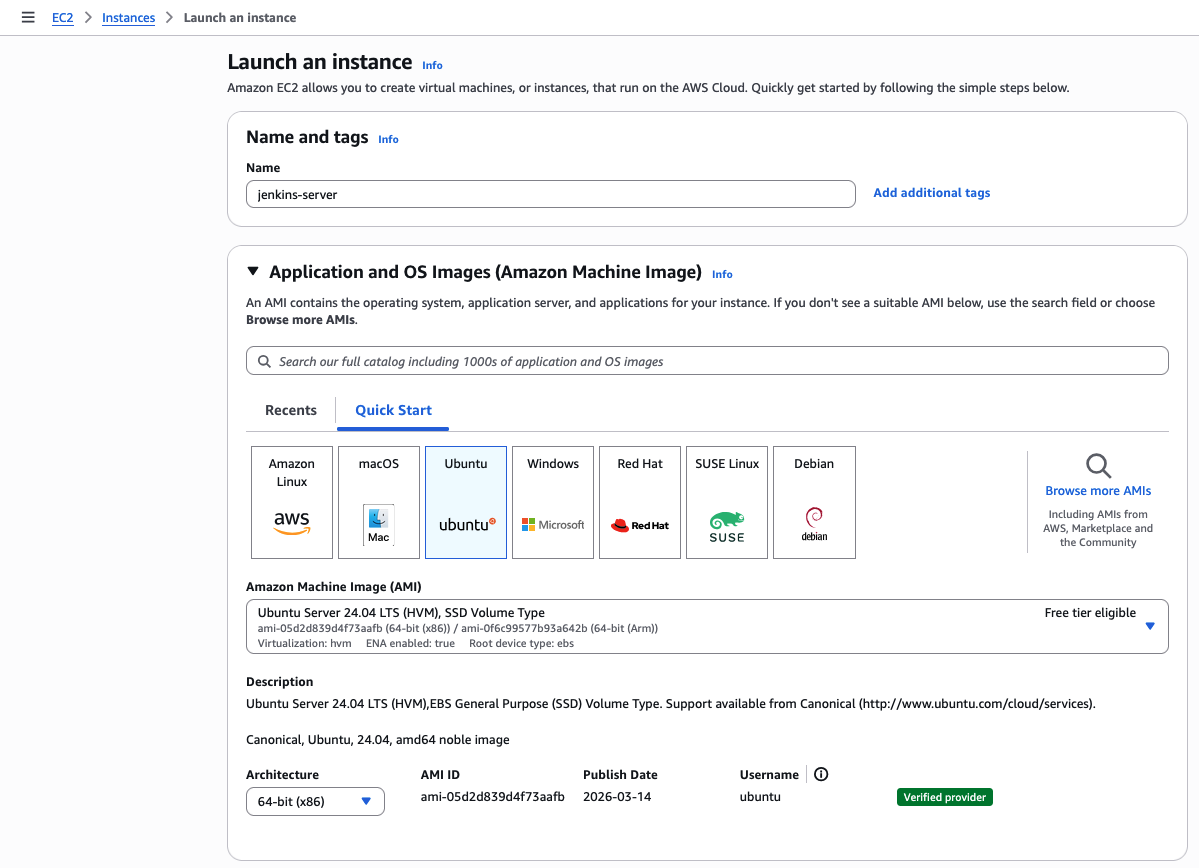Select the SUSE Linux AMI tile
1199x868 pixels.
pyautogui.click(x=727, y=502)
